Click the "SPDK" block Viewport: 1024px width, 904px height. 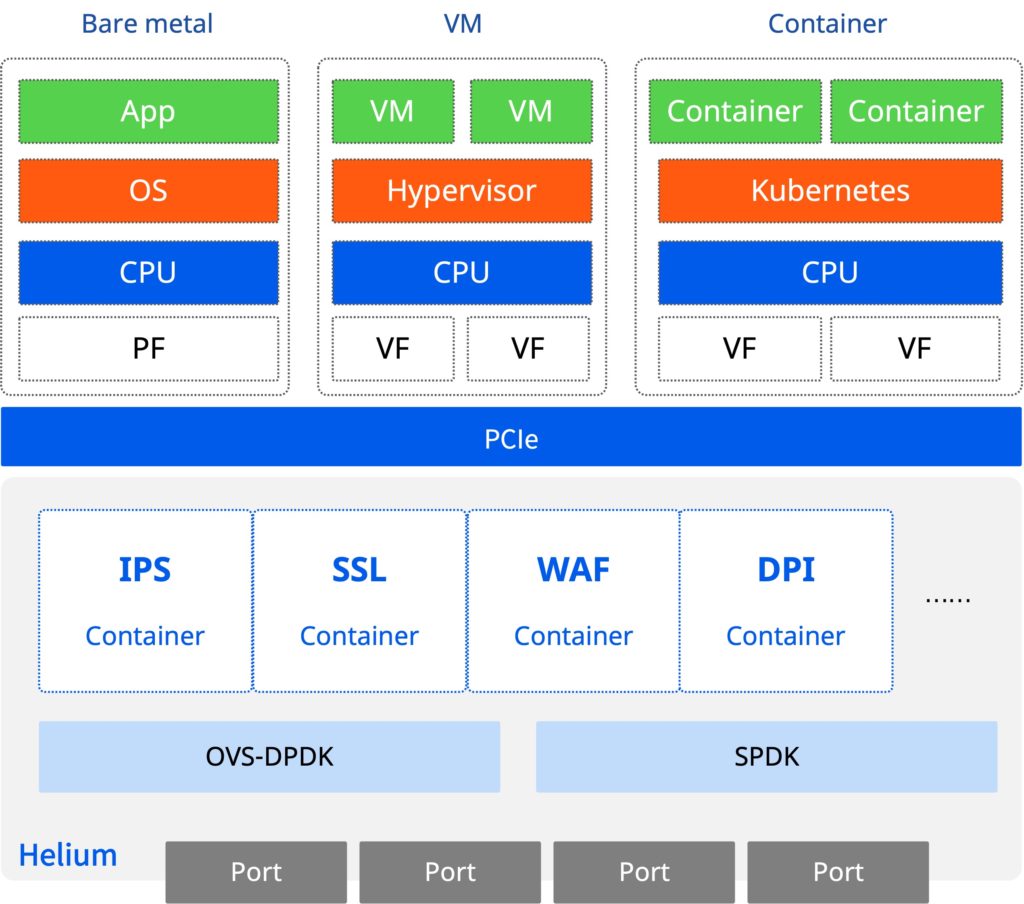pos(767,756)
